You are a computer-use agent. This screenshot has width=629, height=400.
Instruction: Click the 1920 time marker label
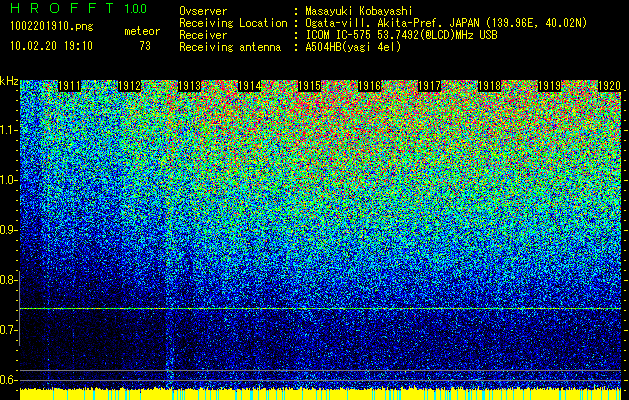(x=609, y=86)
